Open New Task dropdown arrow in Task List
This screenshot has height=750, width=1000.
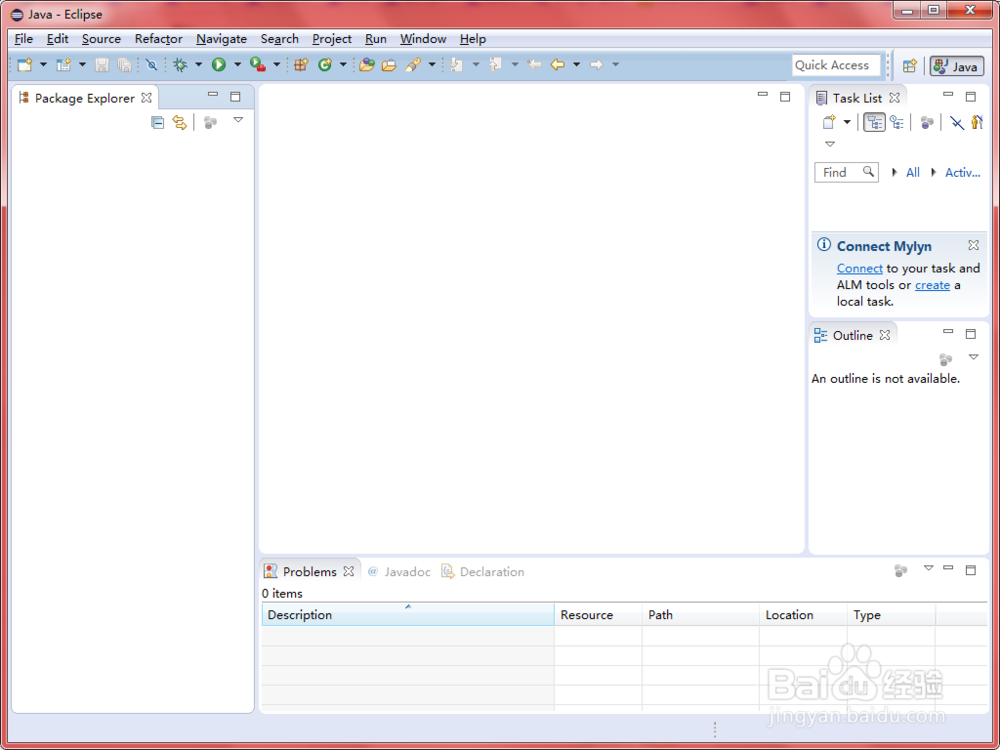(847, 122)
